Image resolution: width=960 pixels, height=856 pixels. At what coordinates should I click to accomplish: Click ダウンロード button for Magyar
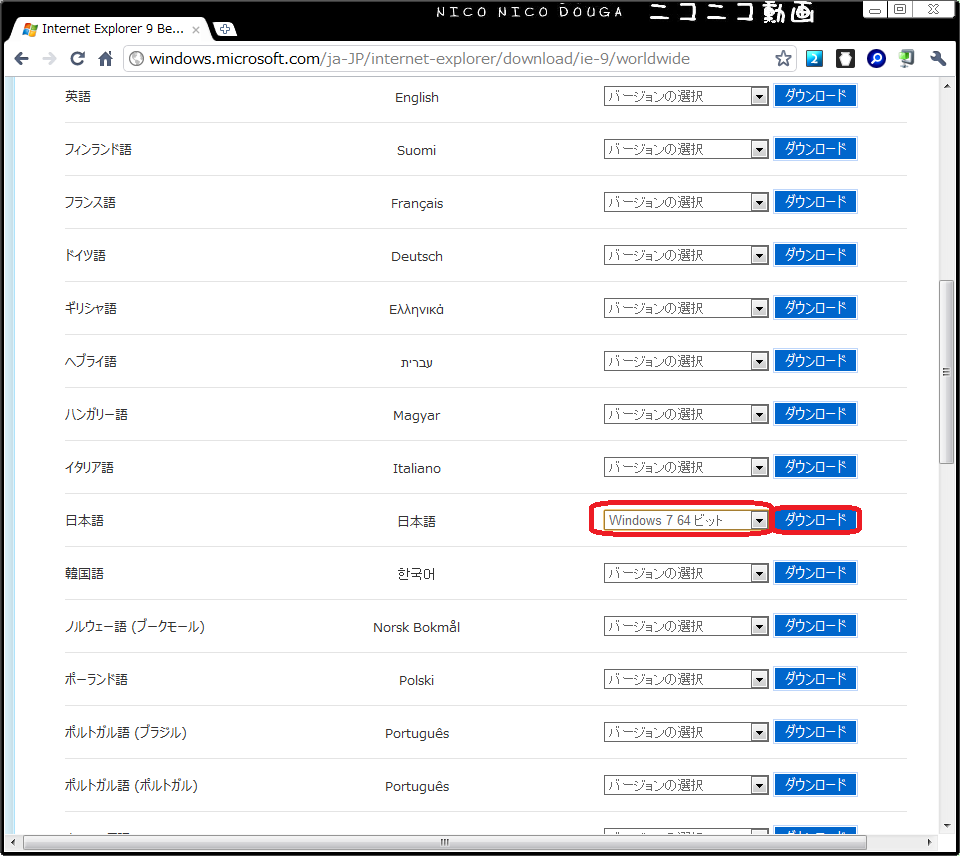[x=816, y=413]
